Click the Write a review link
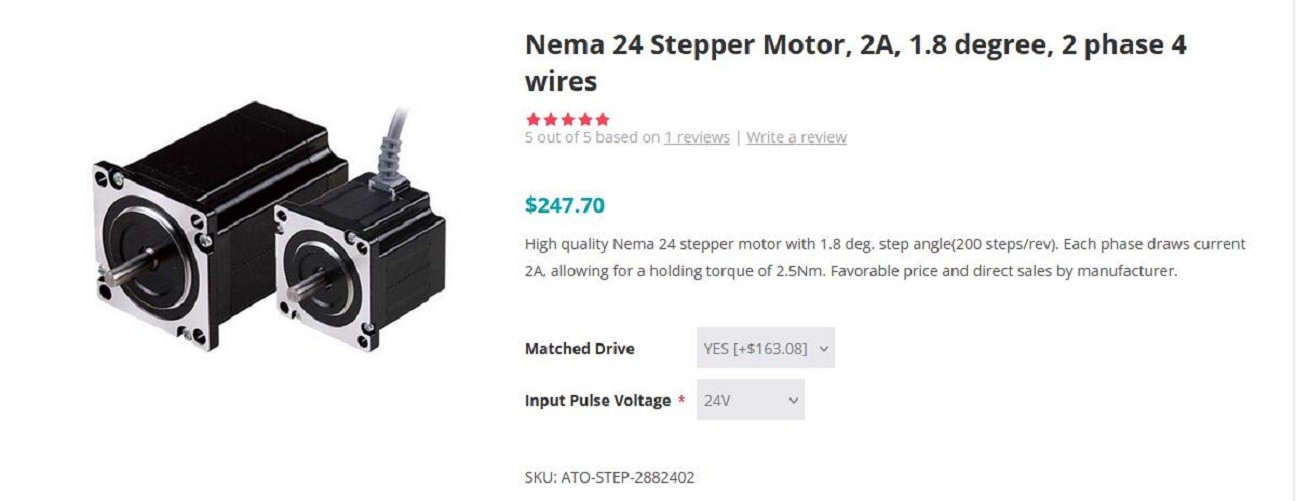Screen dimensions: 1296x501 coord(796,137)
